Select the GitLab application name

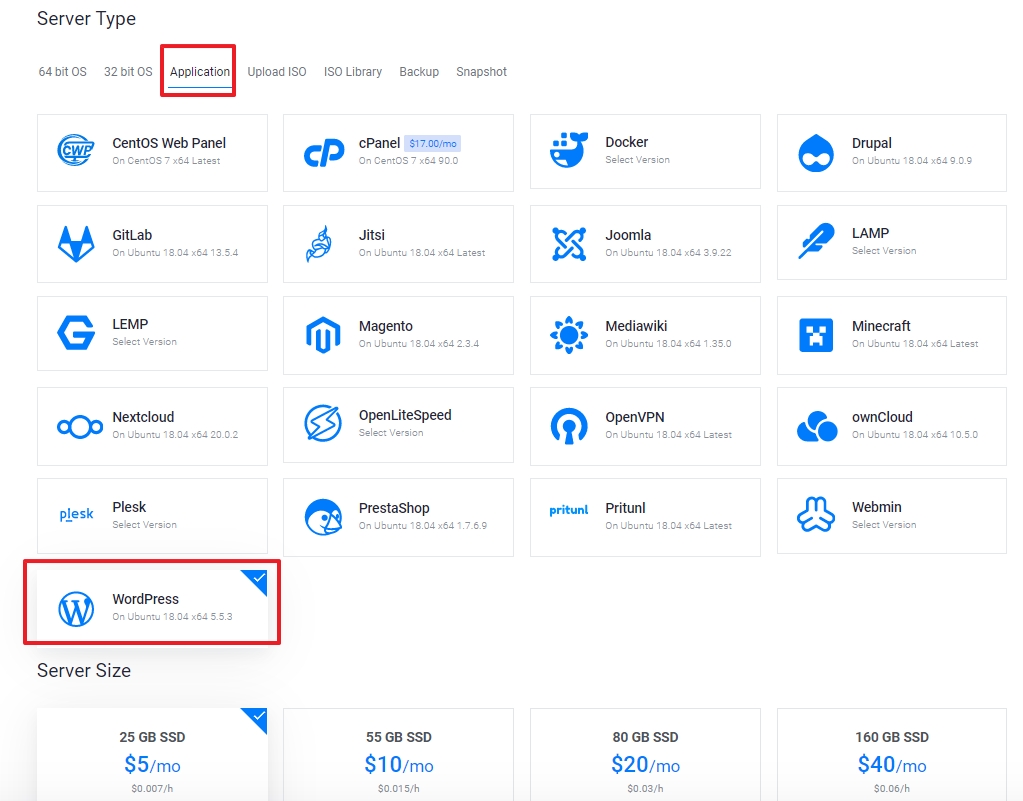[x=132, y=235]
